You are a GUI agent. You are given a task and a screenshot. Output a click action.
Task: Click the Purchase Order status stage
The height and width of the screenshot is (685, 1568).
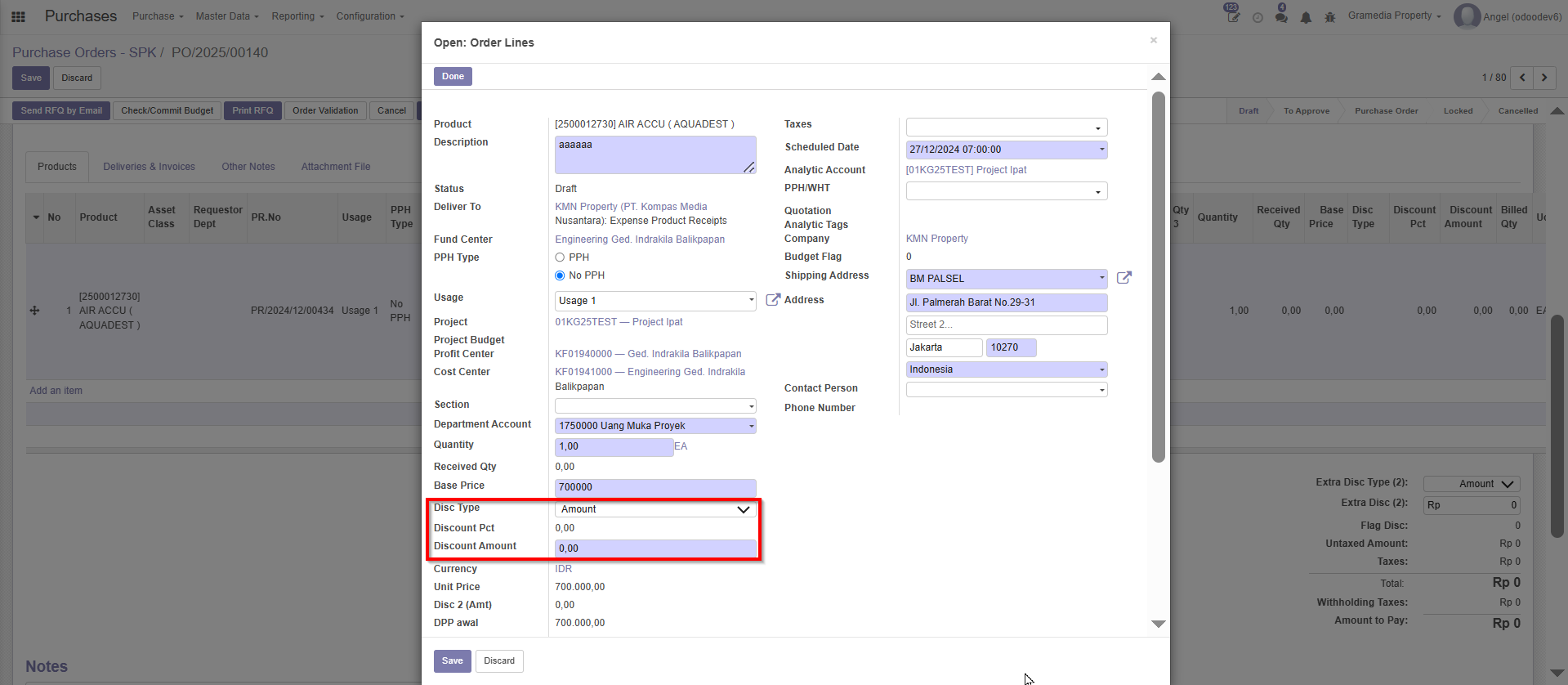click(x=1386, y=111)
